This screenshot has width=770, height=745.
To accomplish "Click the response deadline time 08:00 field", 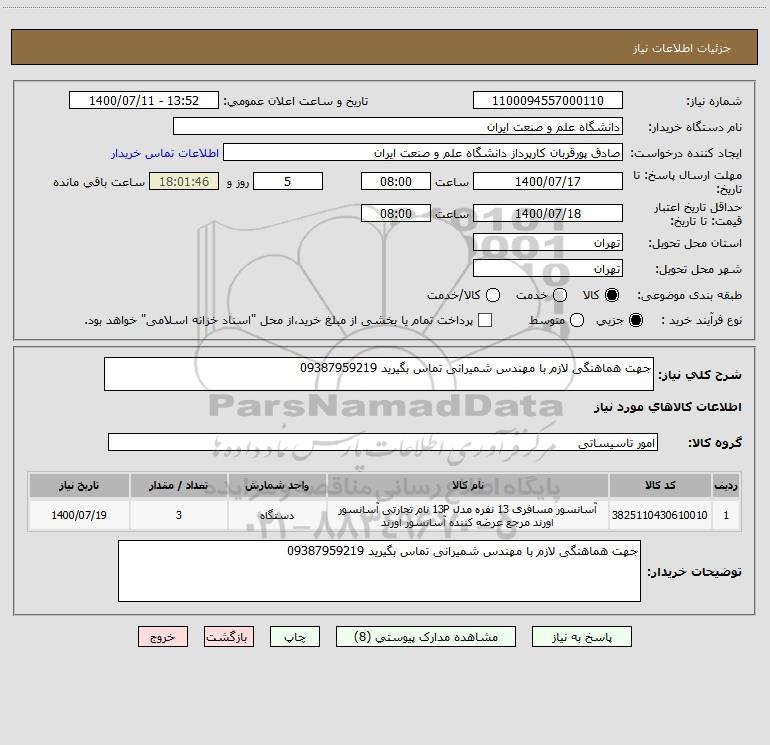I will (x=396, y=181).
